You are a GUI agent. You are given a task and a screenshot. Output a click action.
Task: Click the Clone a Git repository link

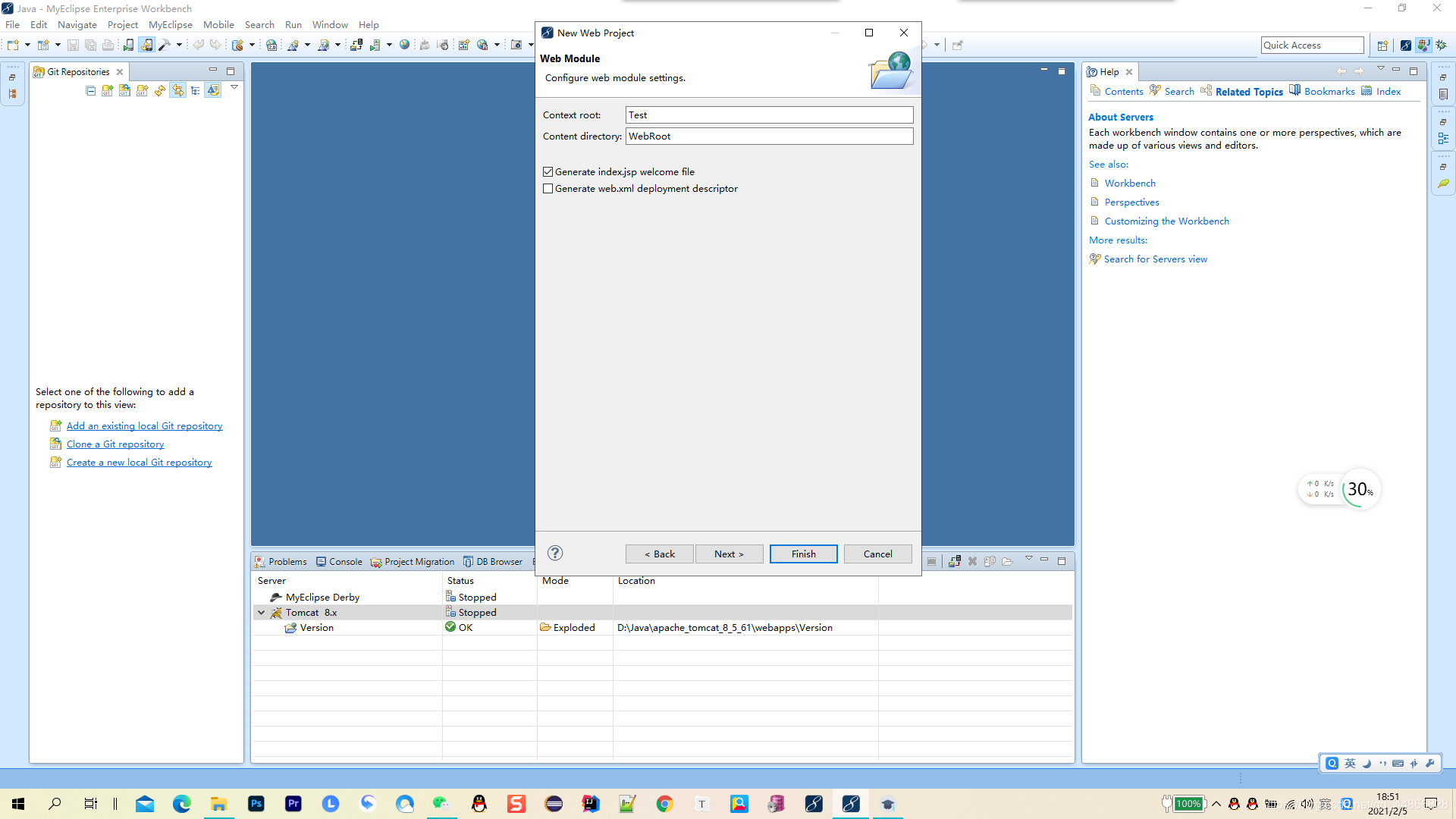coord(115,443)
